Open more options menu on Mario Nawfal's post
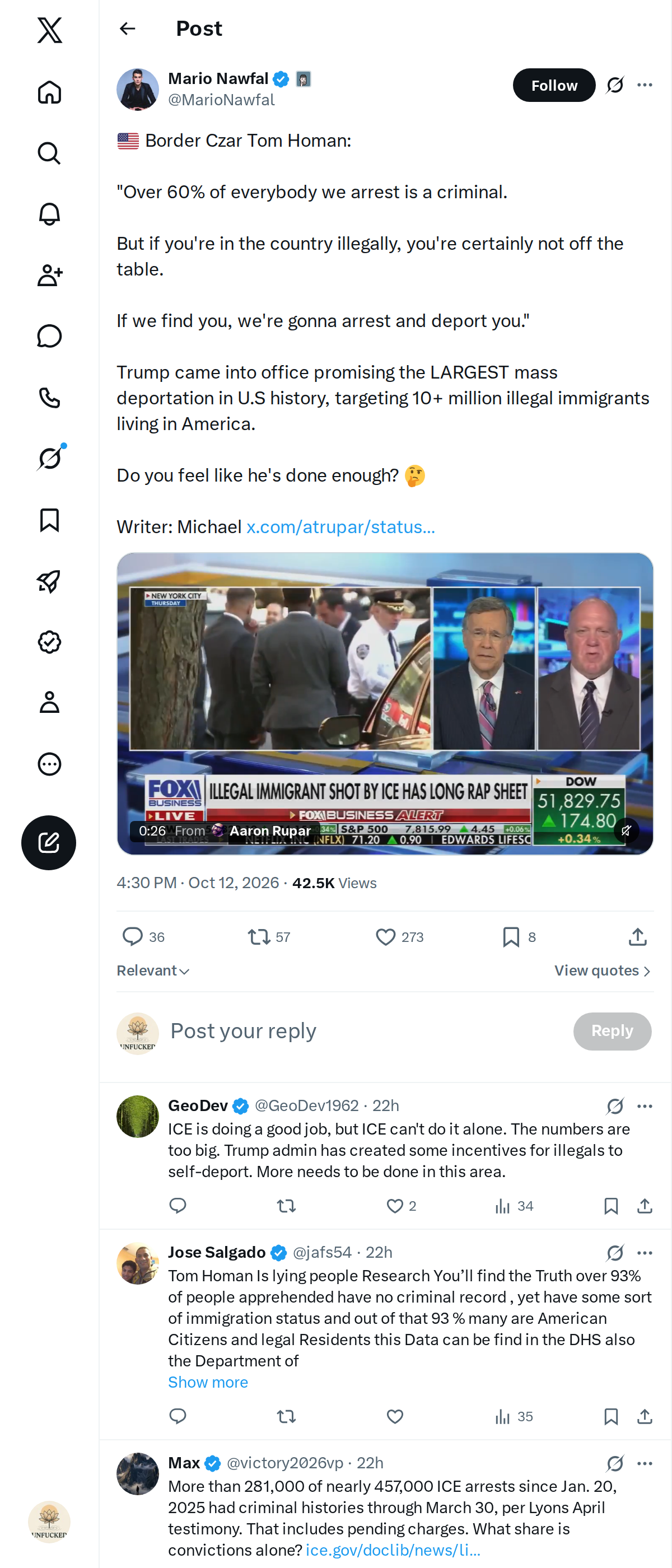The width and height of the screenshot is (672, 1568). coord(645,85)
